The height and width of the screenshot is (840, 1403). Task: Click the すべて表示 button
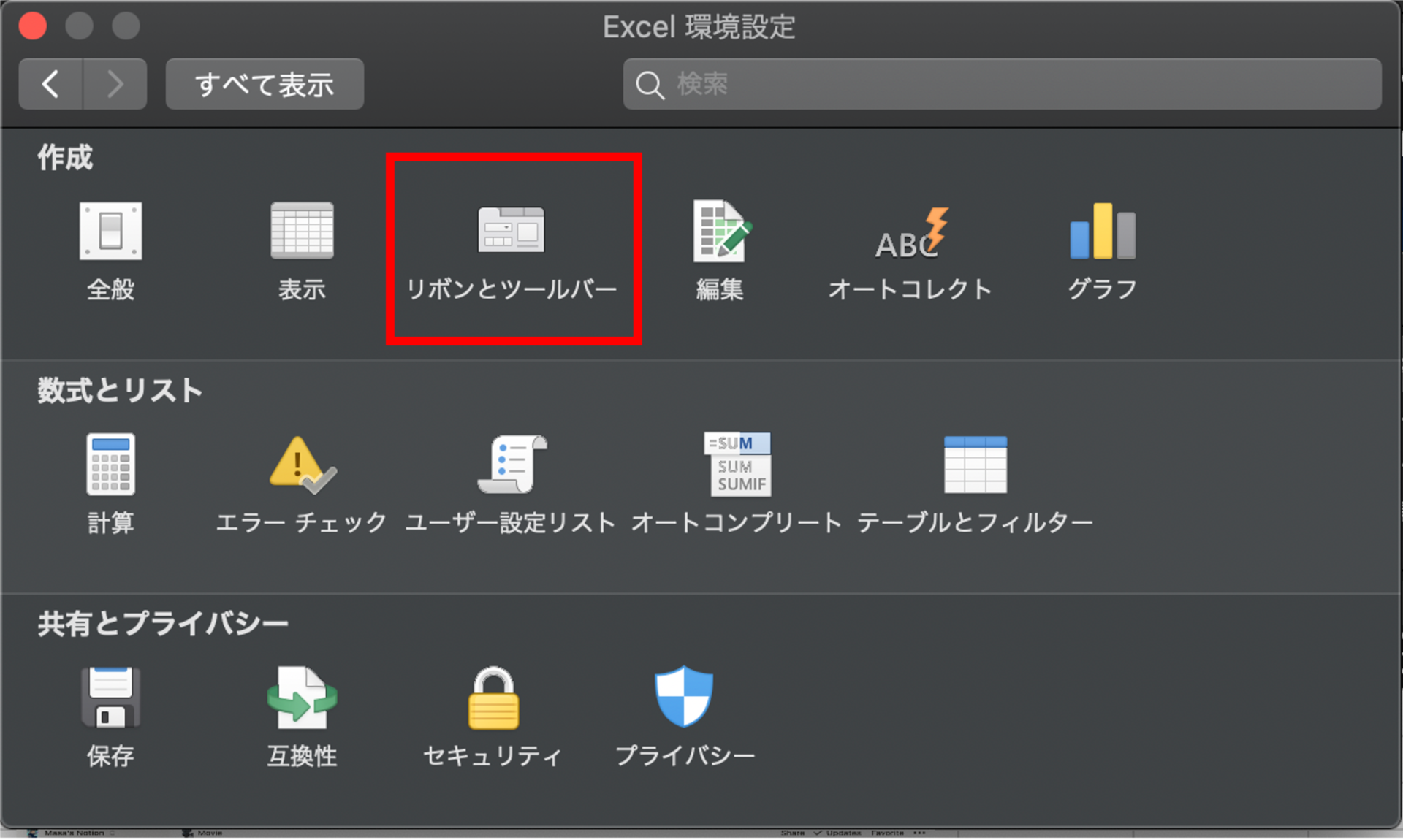click(265, 84)
